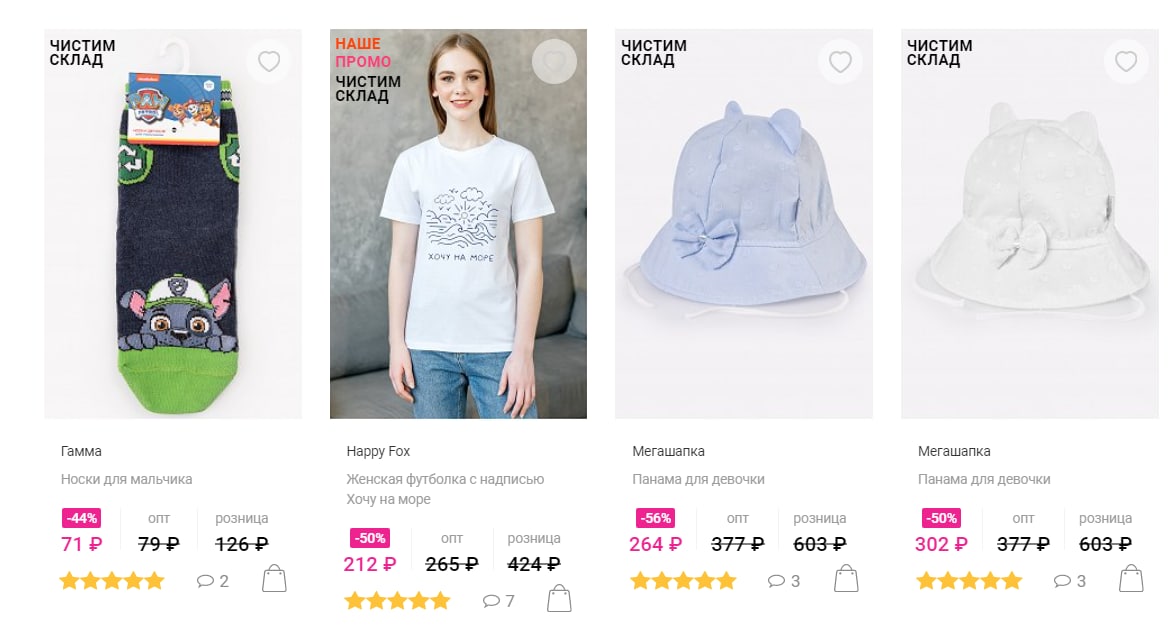Image resolution: width=1176 pixels, height=639 pixels.
Task: Open Носки для мальчика product title
Action: tap(126, 479)
